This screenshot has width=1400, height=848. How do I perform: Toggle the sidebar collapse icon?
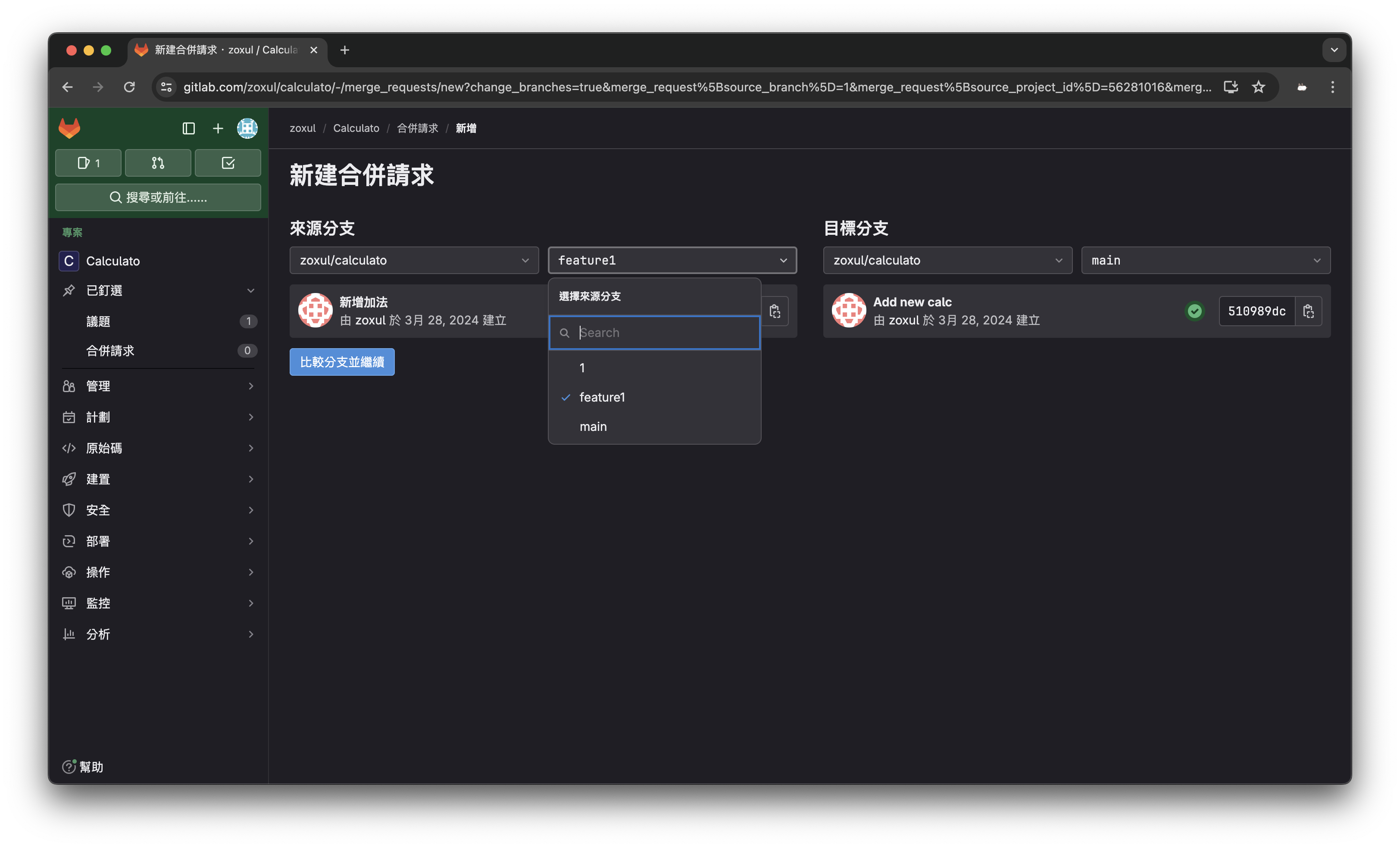pos(189,128)
